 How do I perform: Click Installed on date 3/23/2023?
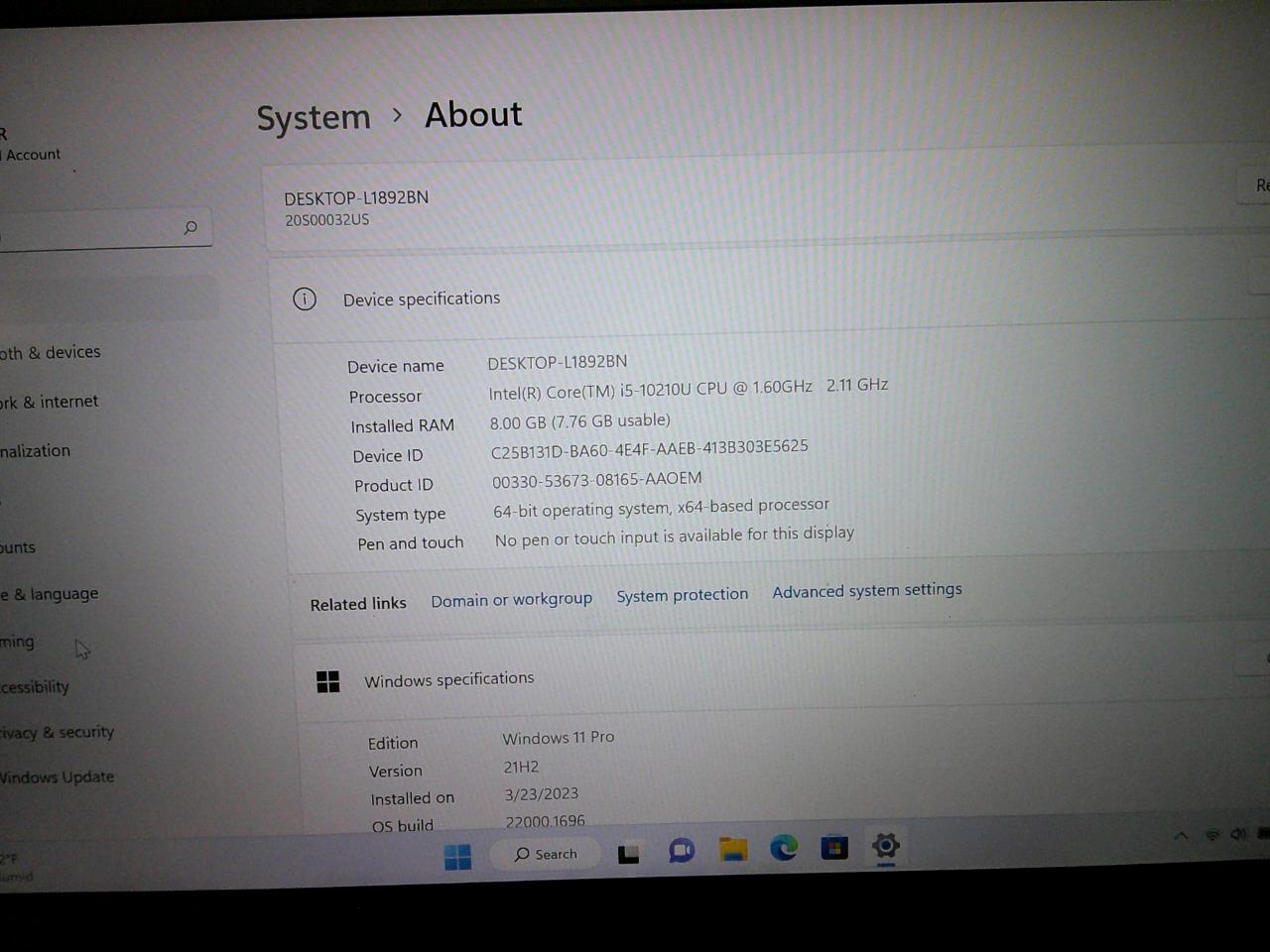coord(542,794)
